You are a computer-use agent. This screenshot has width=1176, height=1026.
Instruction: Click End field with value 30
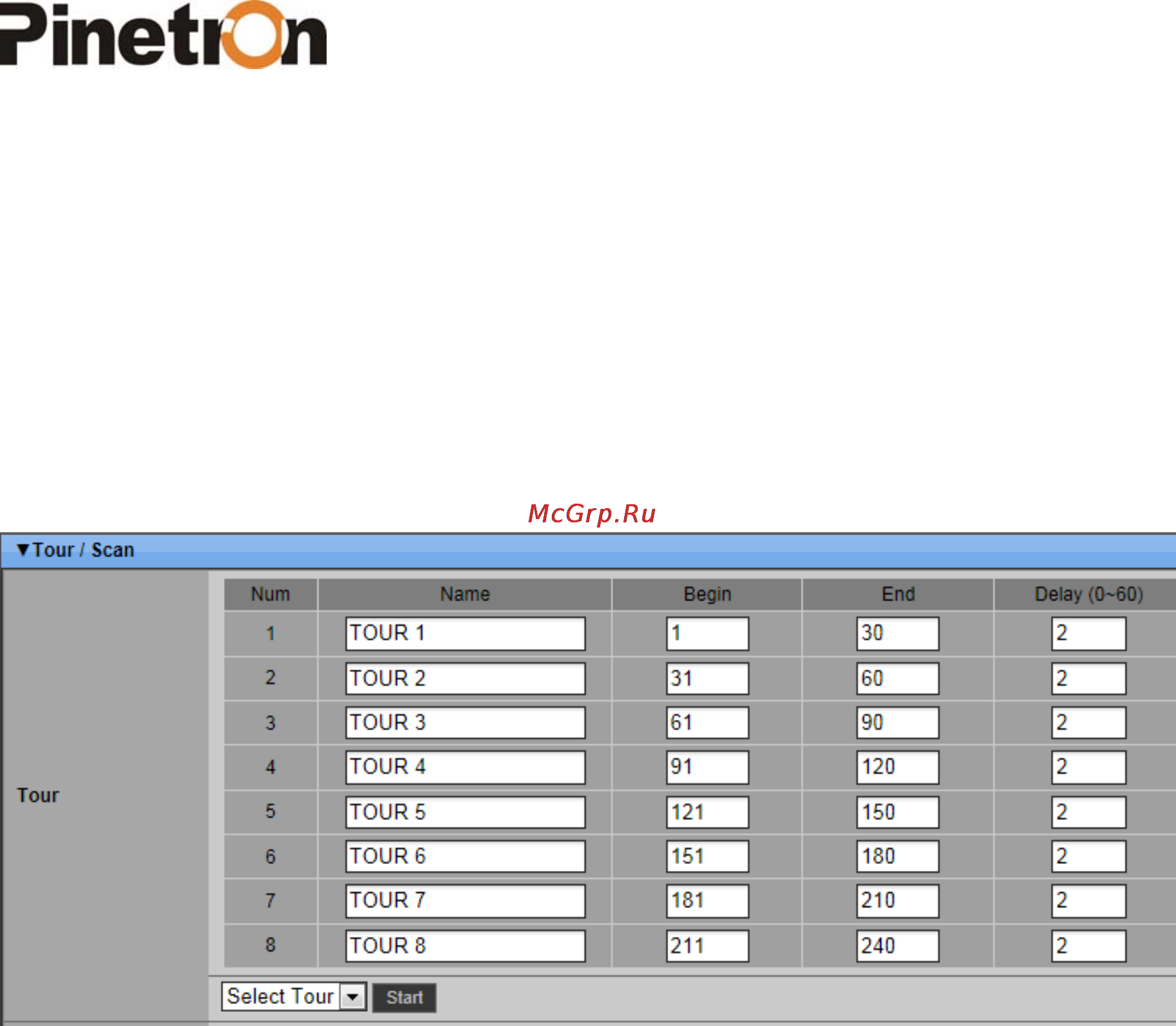[x=898, y=633]
